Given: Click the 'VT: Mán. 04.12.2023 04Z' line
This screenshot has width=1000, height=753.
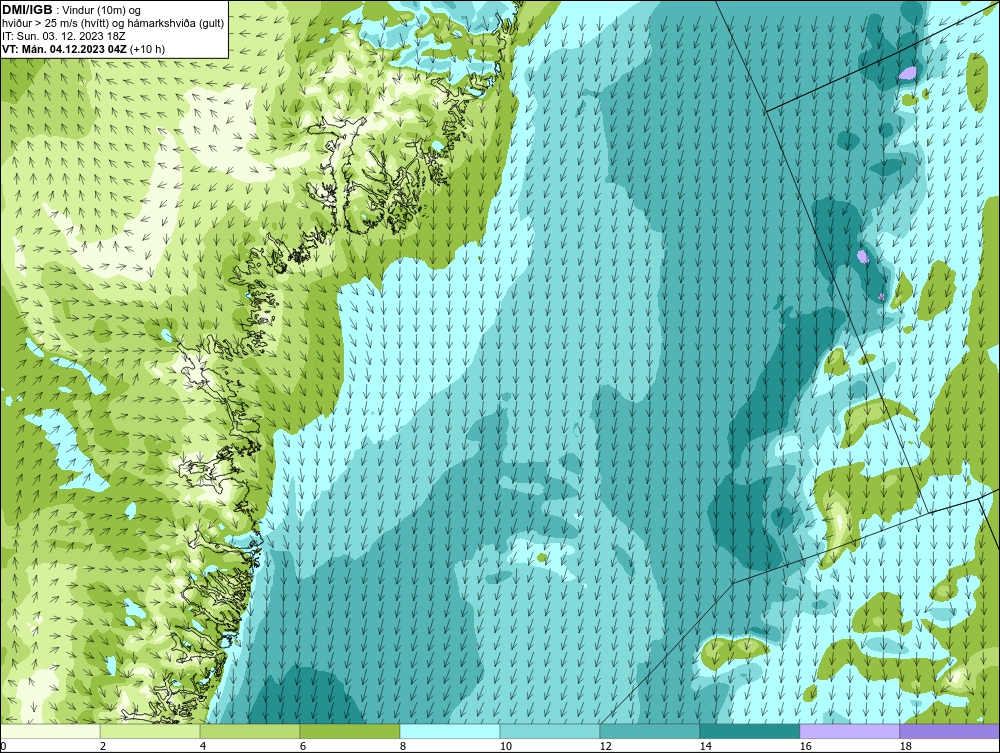Looking at the screenshot, I should pyautogui.click(x=84, y=48).
